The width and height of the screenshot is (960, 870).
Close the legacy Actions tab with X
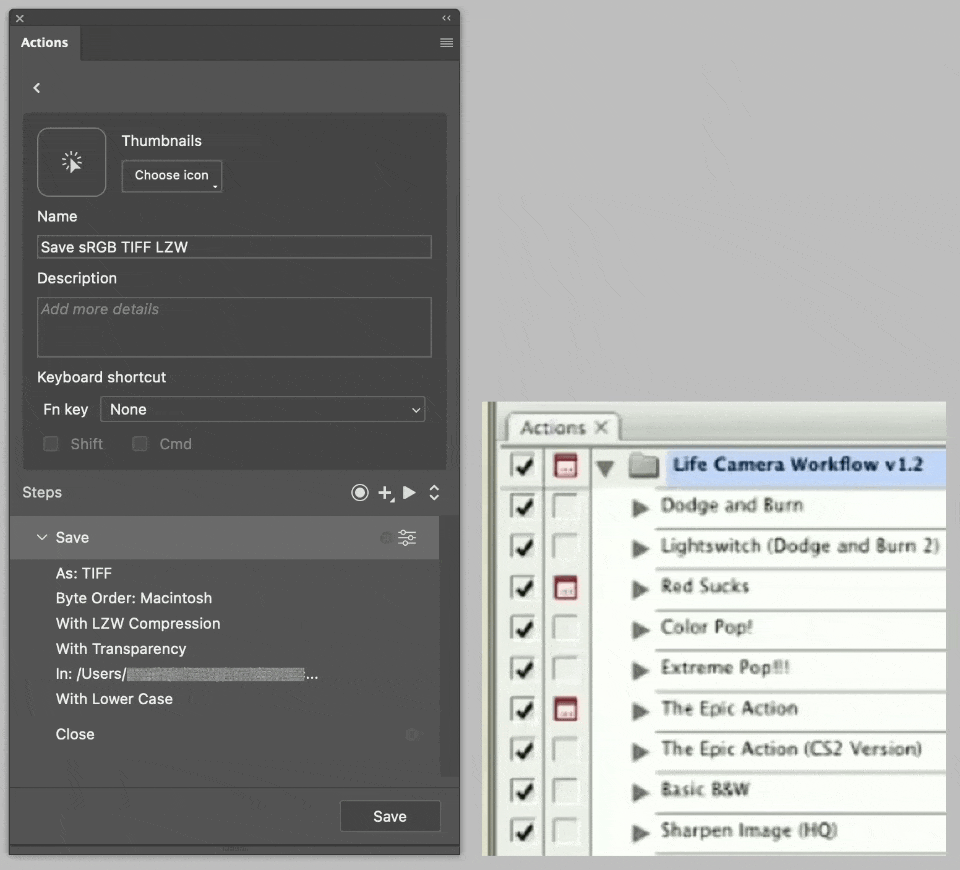point(602,427)
